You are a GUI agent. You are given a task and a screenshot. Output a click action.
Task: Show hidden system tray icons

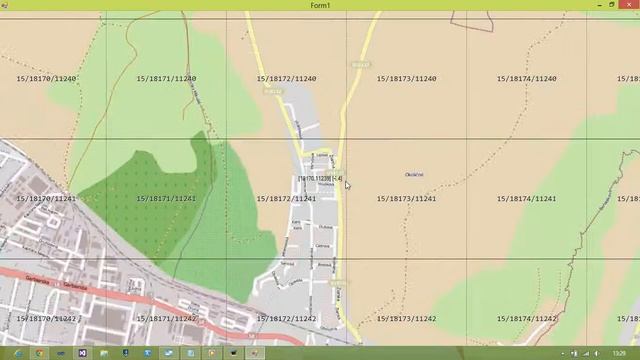(563, 353)
